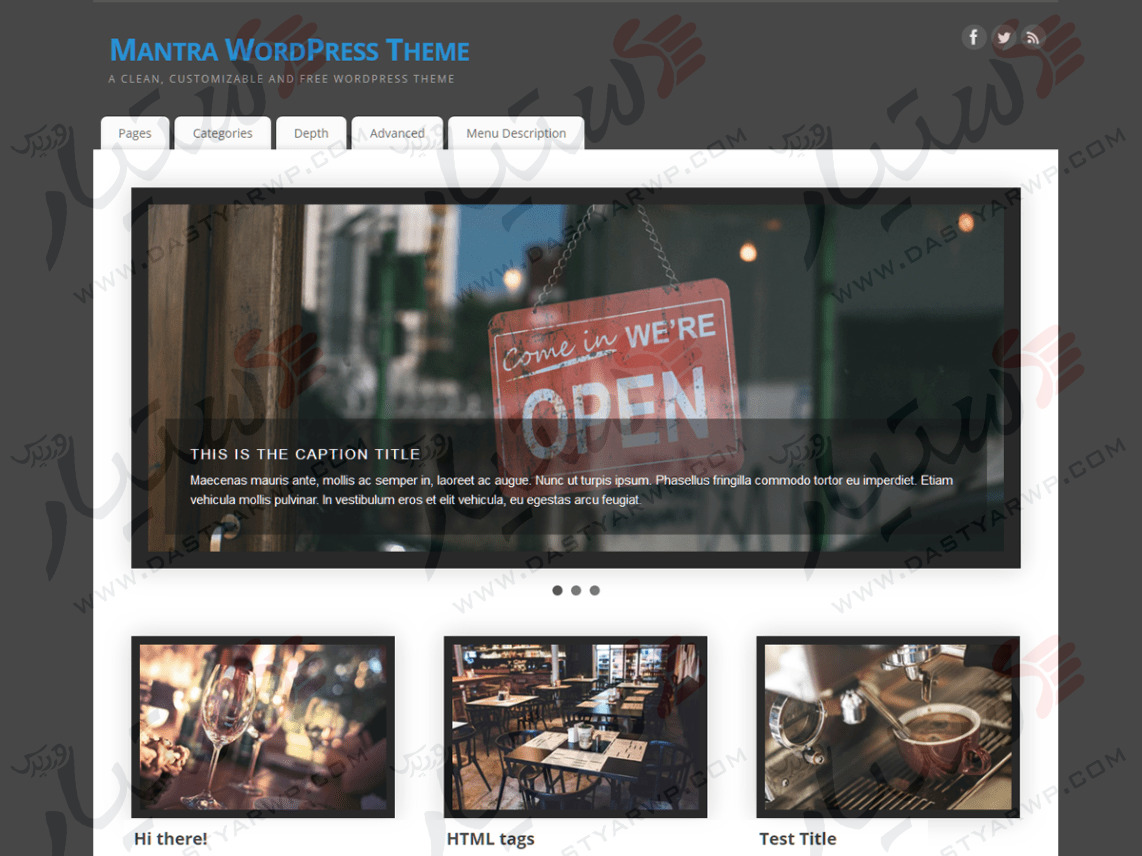This screenshot has height=856, width=1142.
Task: Select the second slider pagination dot
Action: click(x=576, y=590)
